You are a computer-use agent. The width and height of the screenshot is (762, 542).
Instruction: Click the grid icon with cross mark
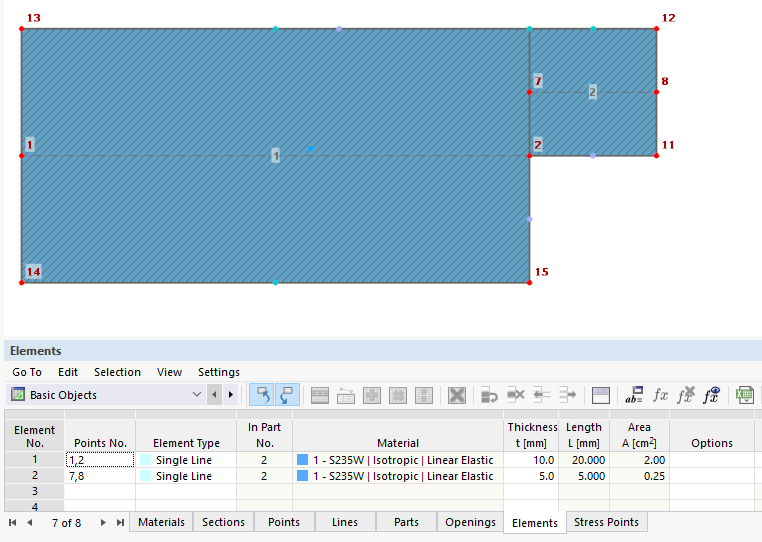(x=398, y=395)
